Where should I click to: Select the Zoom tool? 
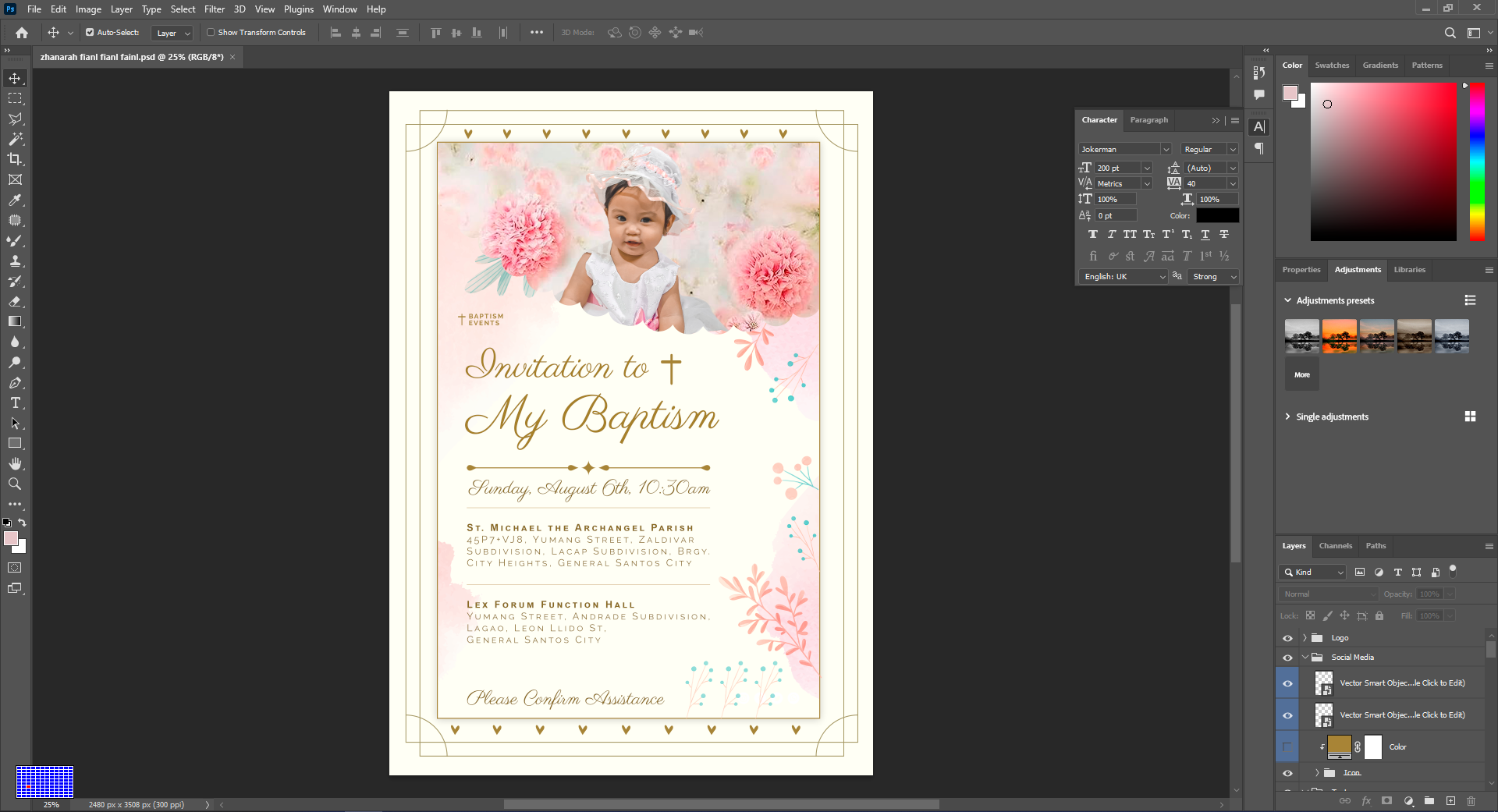click(x=15, y=484)
